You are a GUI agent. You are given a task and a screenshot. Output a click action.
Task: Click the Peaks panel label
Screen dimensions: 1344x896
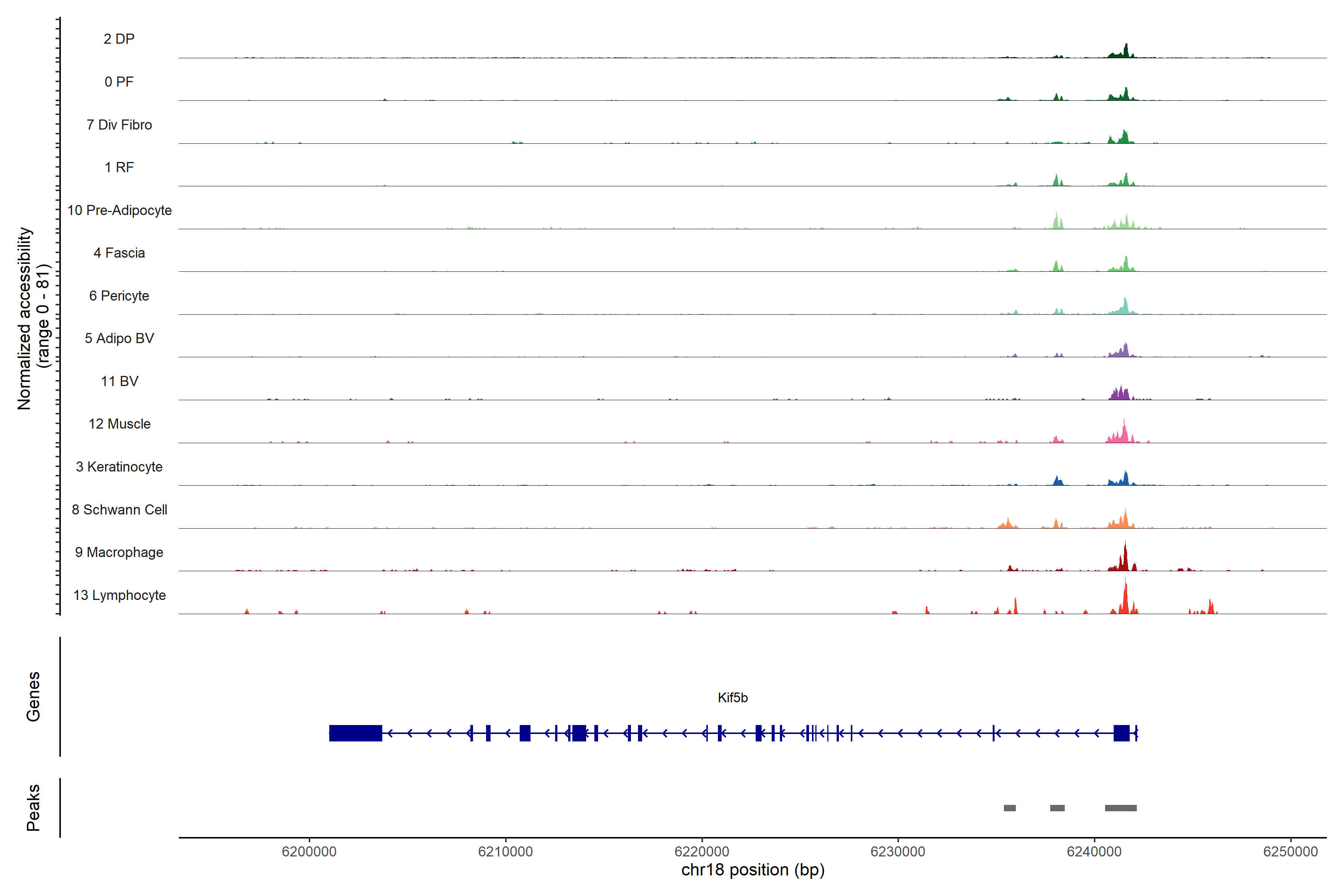(x=33, y=808)
